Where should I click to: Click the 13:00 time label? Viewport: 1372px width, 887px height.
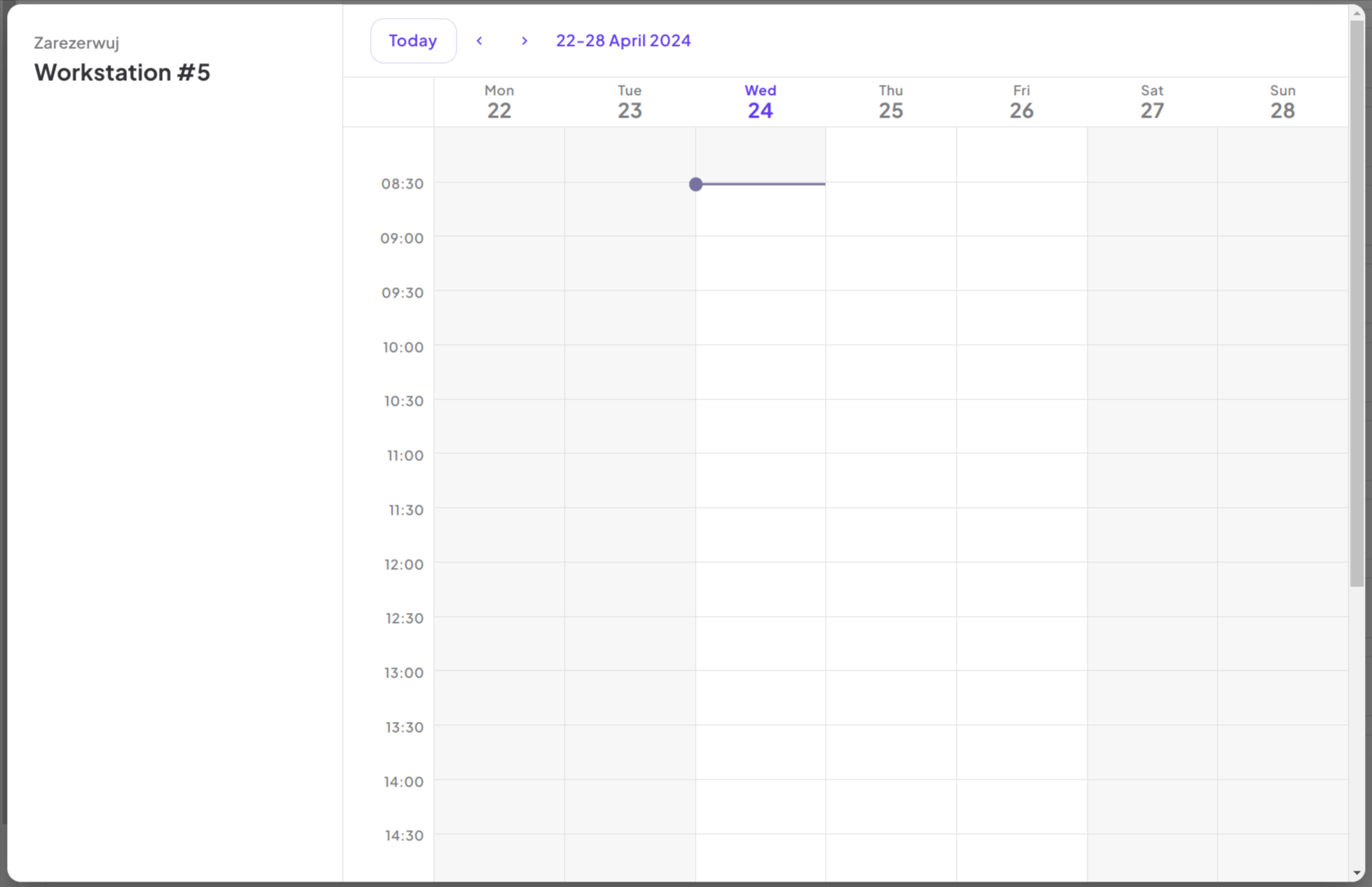click(x=404, y=673)
